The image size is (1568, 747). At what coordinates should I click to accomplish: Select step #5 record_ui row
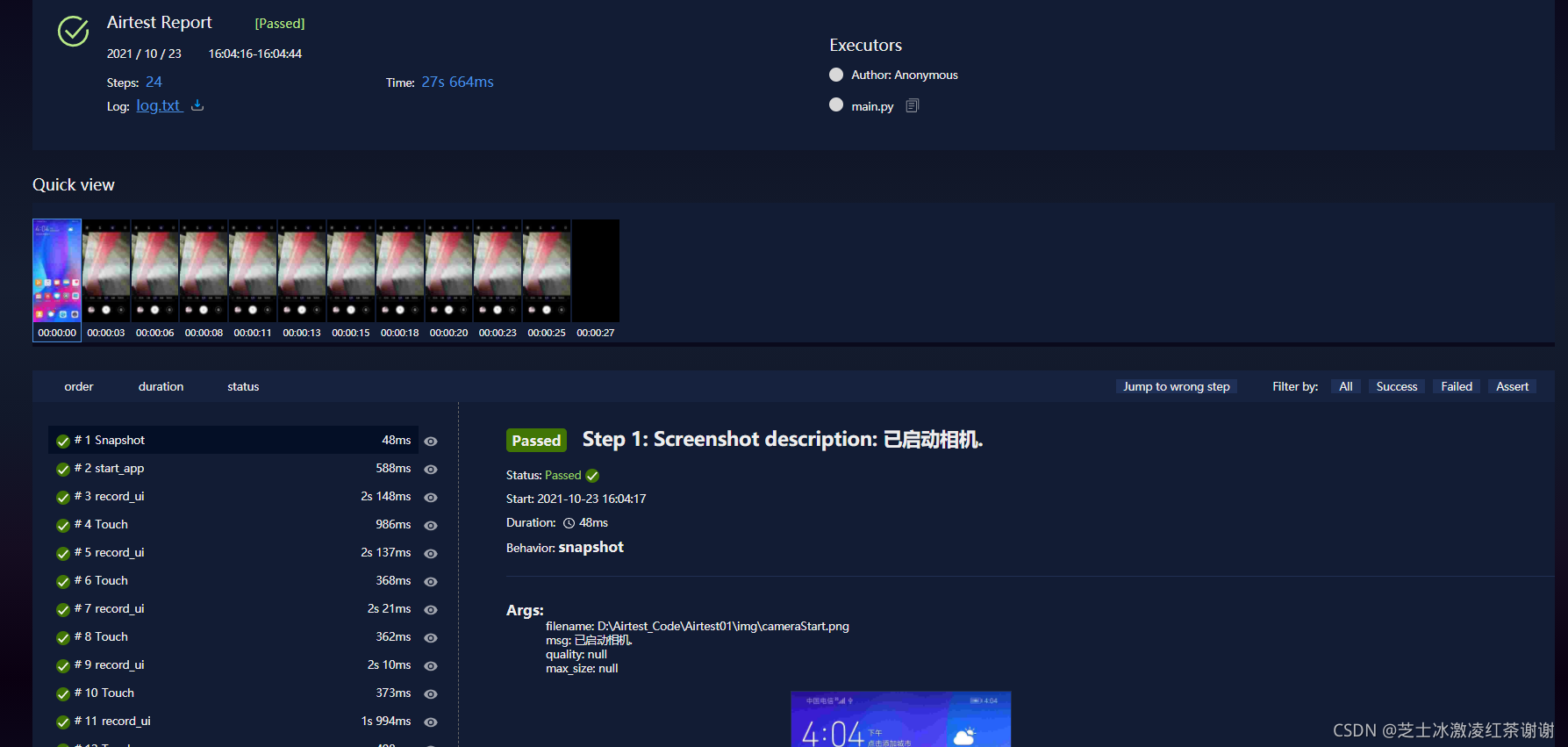[x=233, y=552]
